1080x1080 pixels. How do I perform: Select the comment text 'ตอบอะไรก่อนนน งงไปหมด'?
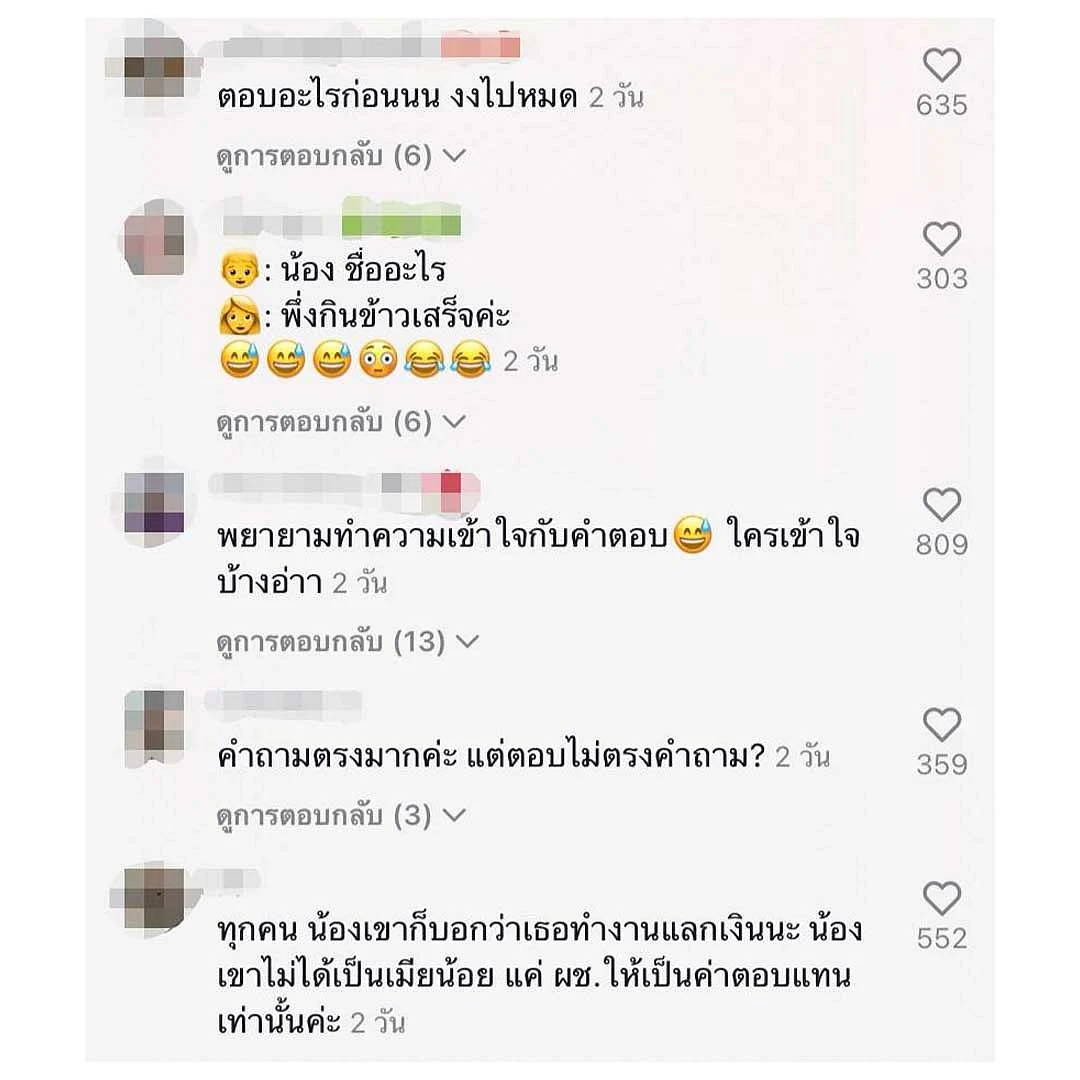397,96
